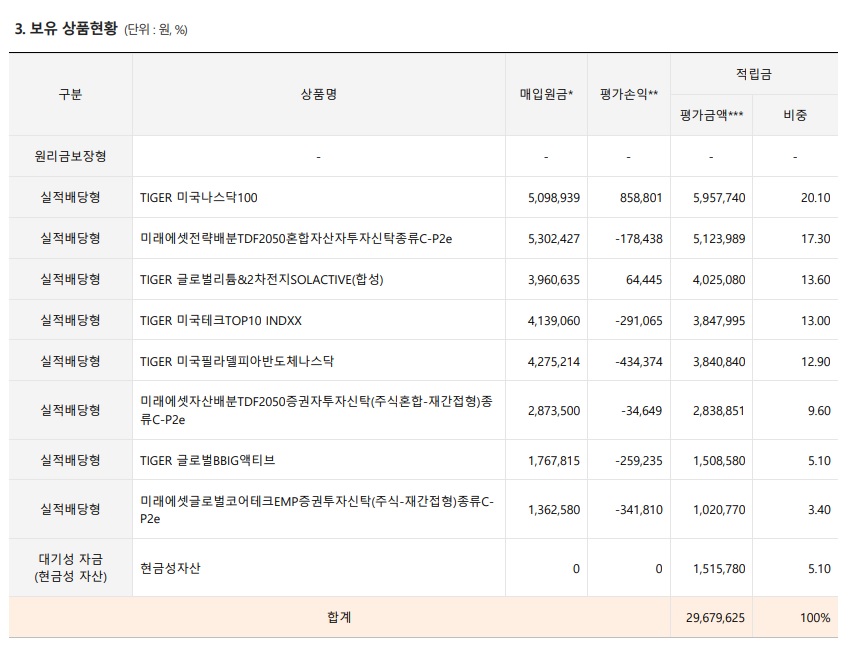The image size is (863, 651).
Task: Click product name 'TIGER 미국나스닥100'
Action: tap(199, 198)
